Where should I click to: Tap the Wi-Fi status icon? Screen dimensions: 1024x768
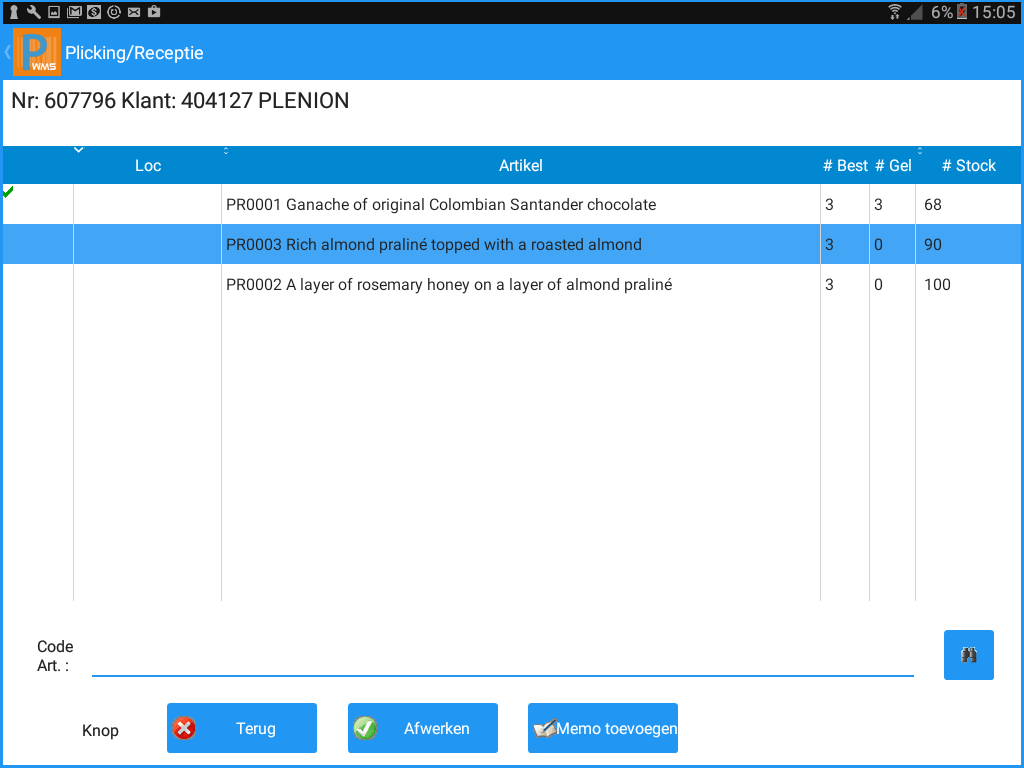click(x=894, y=12)
